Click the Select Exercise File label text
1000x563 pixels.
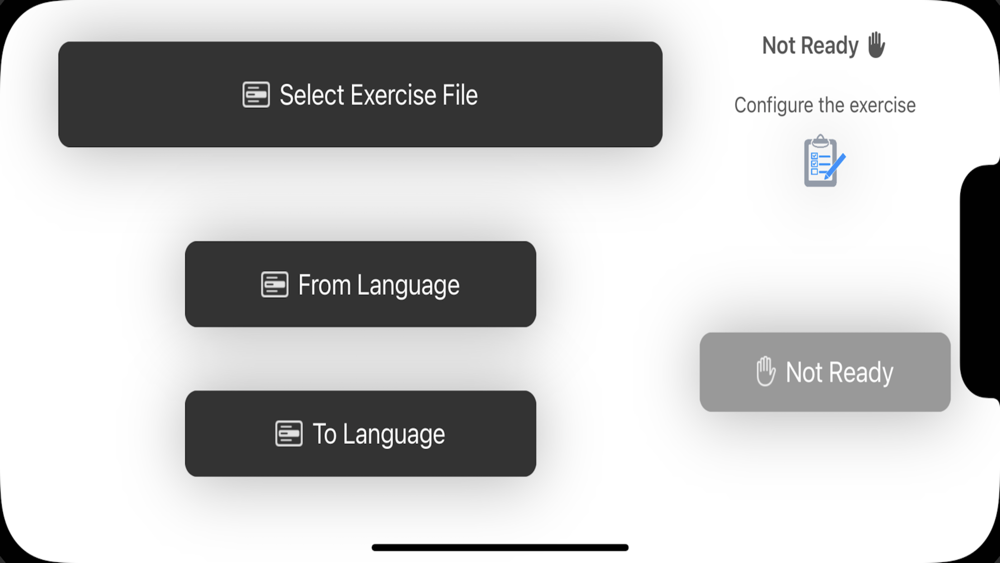pos(379,95)
